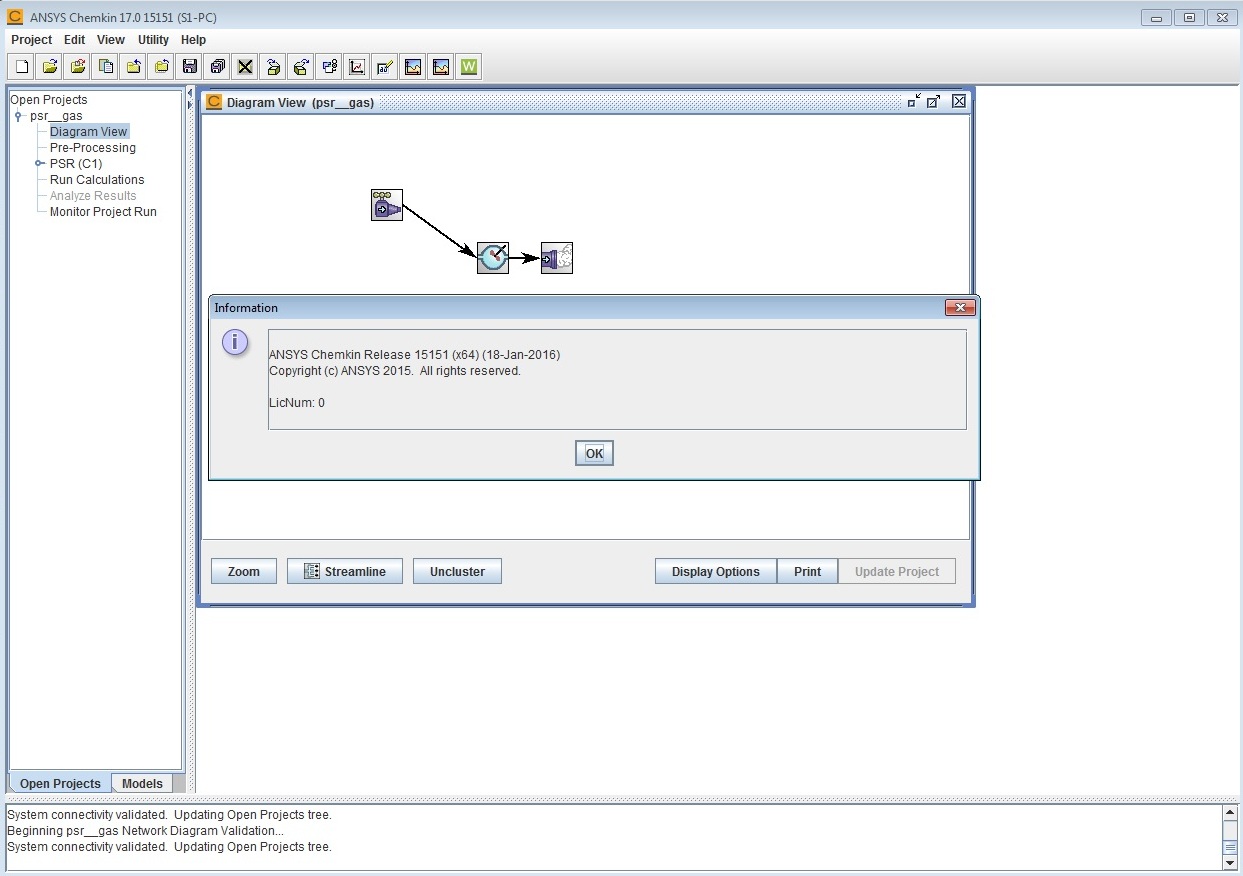Expand the PSR (C1) tree node handle
The height and width of the screenshot is (876, 1243).
tap(38, 164)
